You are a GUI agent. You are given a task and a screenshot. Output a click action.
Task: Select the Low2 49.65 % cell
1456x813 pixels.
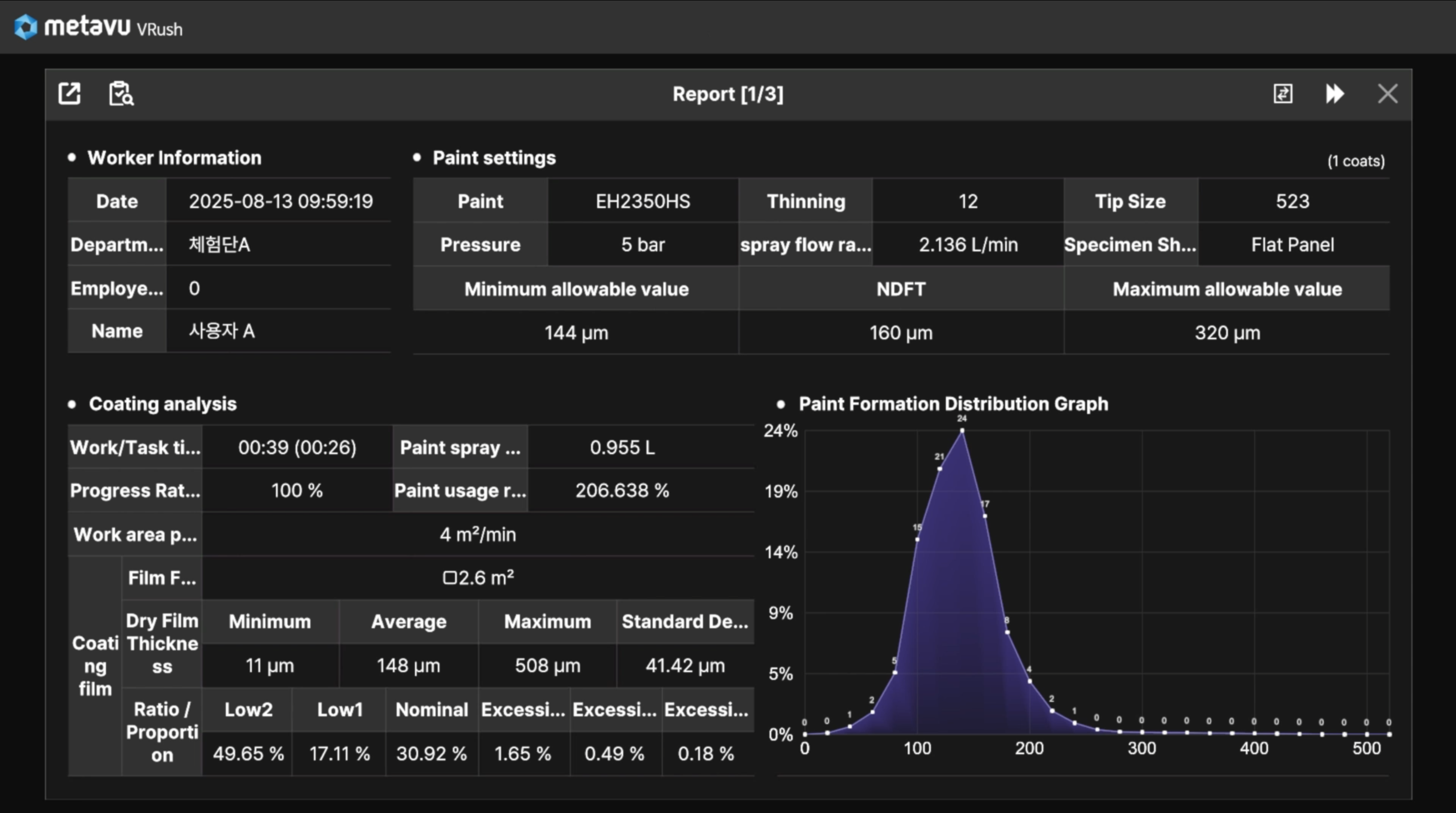pyautogui.click(x=248, y=754)
